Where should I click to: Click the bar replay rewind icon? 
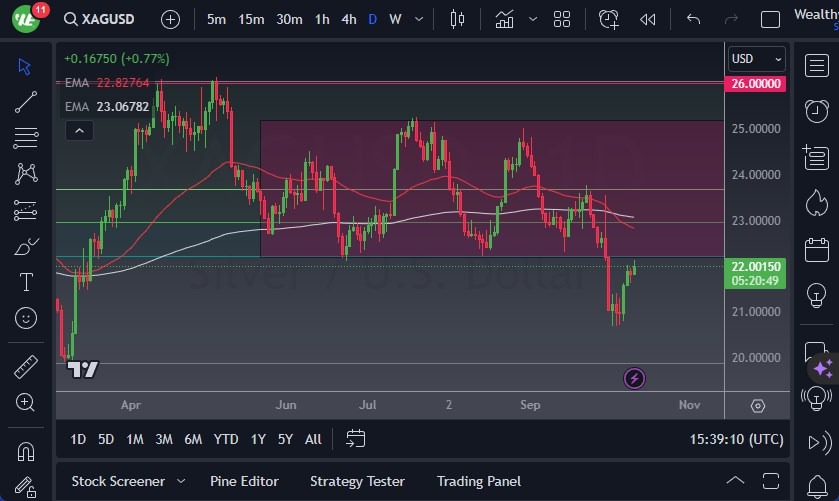[648, 19]
